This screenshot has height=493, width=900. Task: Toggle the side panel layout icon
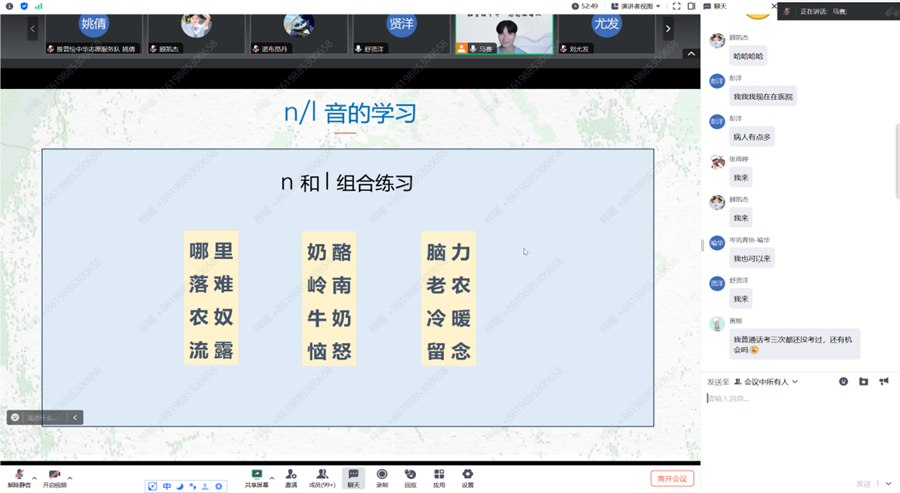pyautogui.click(x=692, y=6)
